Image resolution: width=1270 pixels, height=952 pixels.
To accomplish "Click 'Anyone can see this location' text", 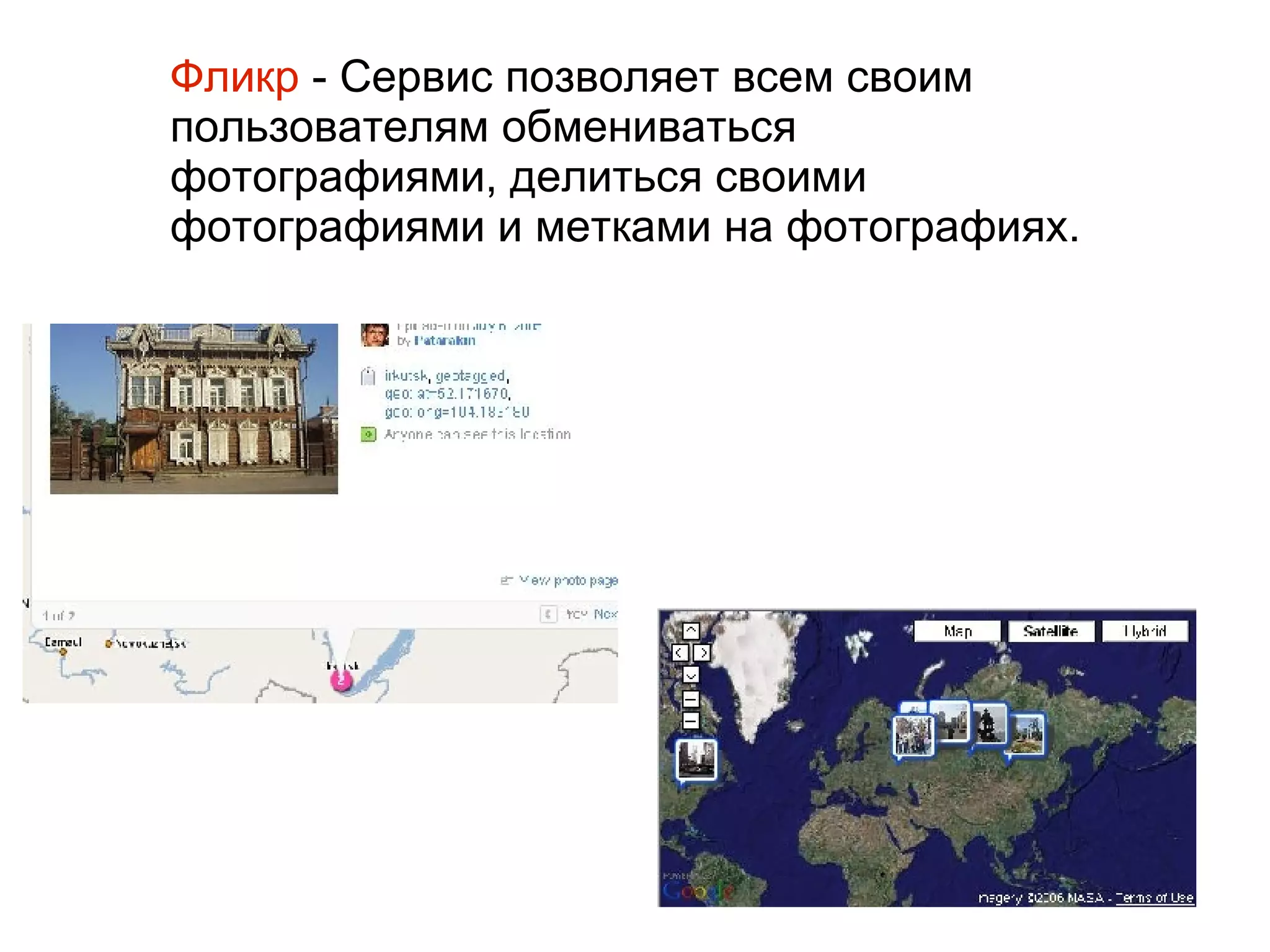I will click(477, 434).
